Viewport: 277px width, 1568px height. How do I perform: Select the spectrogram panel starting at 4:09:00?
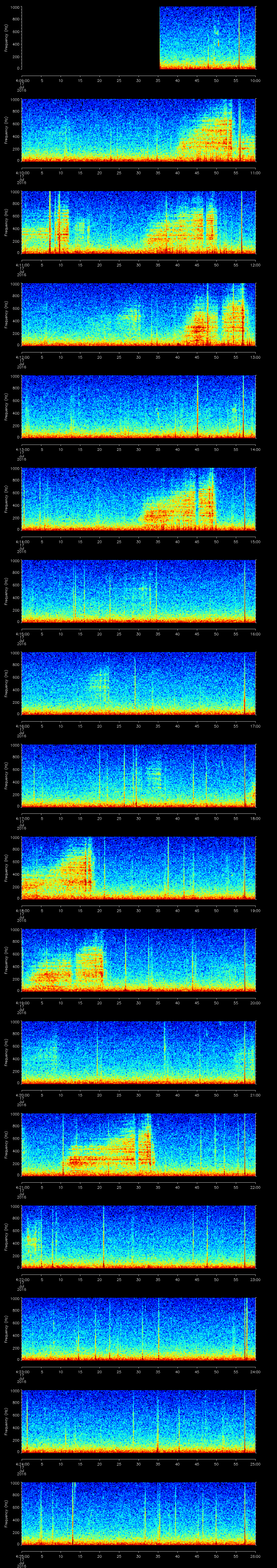click(x=139, y=38)
